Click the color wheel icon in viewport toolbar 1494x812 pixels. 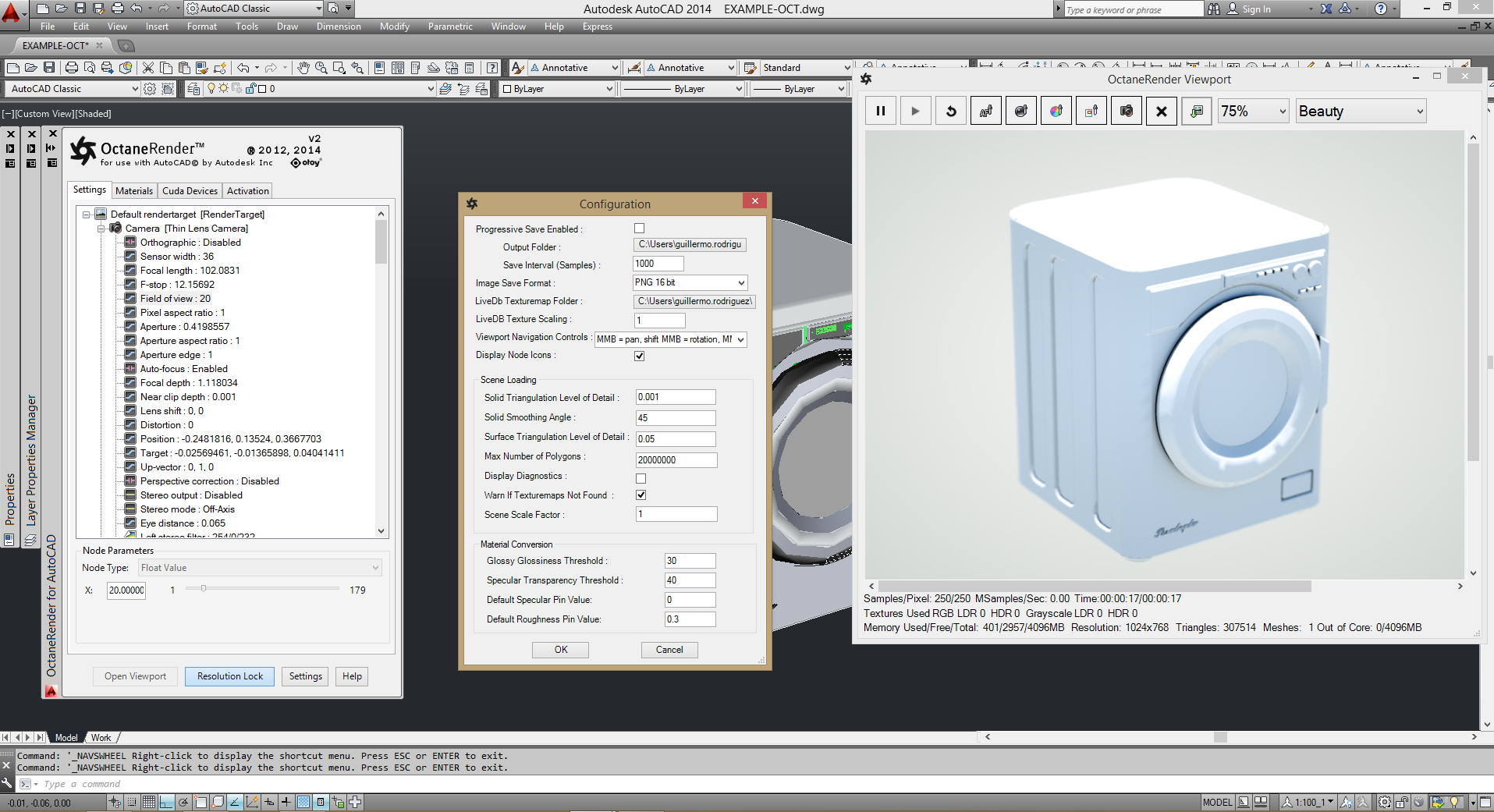(x=1056, y=112)
